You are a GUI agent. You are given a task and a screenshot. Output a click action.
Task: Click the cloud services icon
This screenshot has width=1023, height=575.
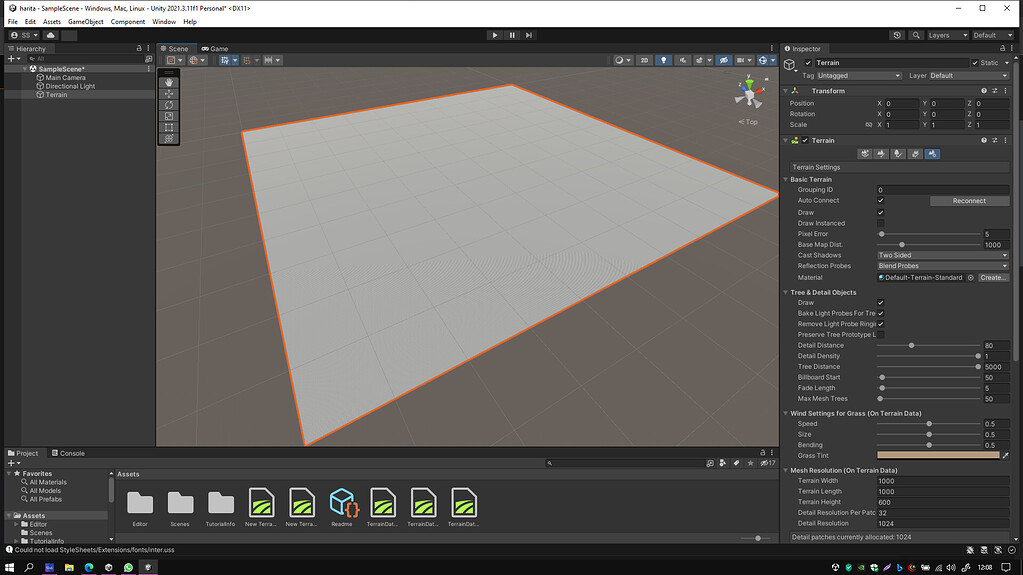point(50,35)
